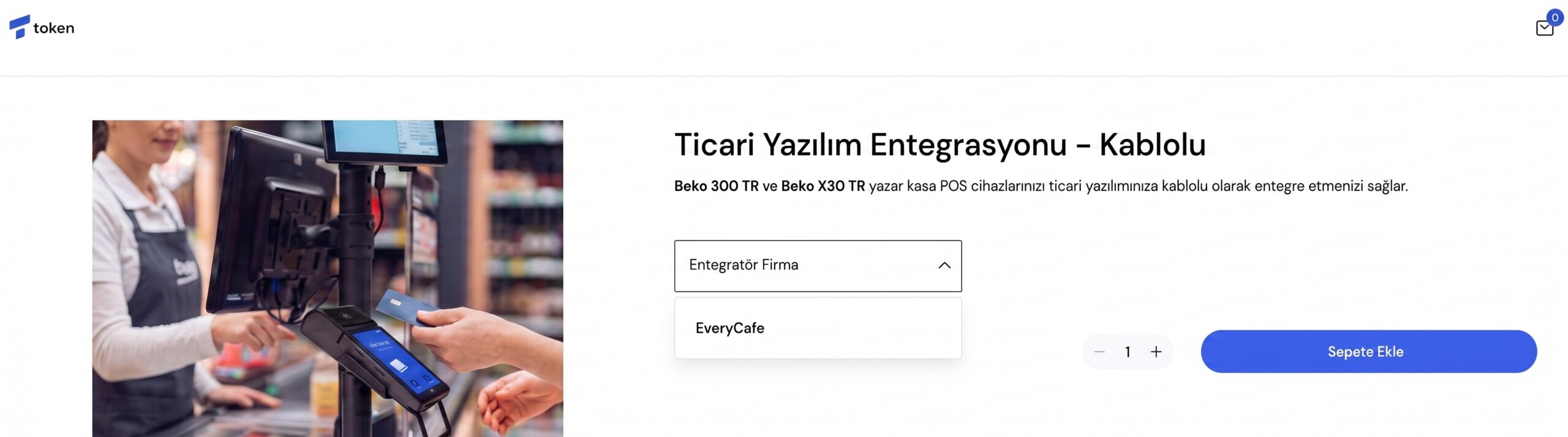Click the blue 0 badge on the cart

tap(1555, 17)
